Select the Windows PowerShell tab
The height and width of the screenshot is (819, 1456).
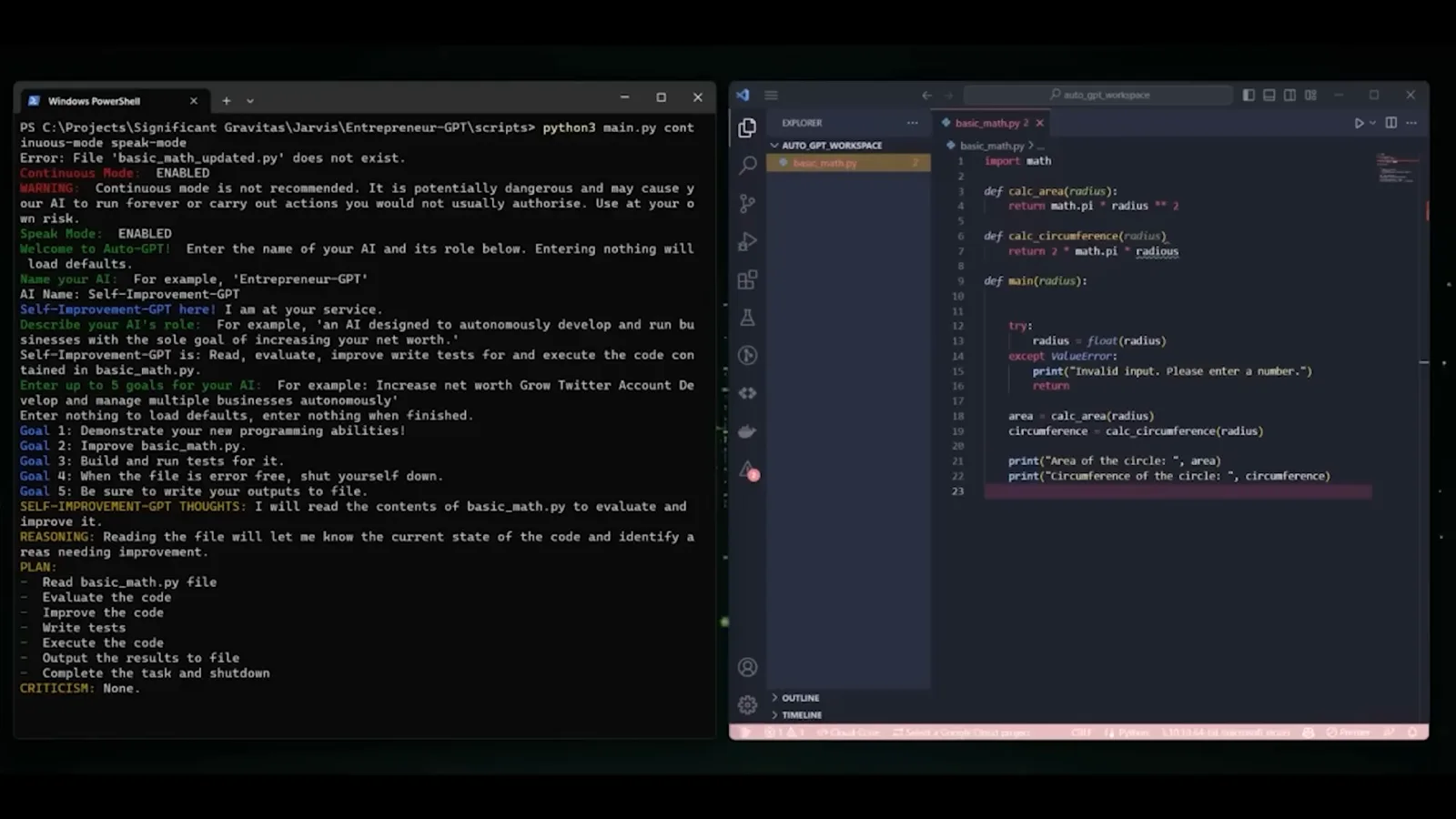[x=114, y=101]
